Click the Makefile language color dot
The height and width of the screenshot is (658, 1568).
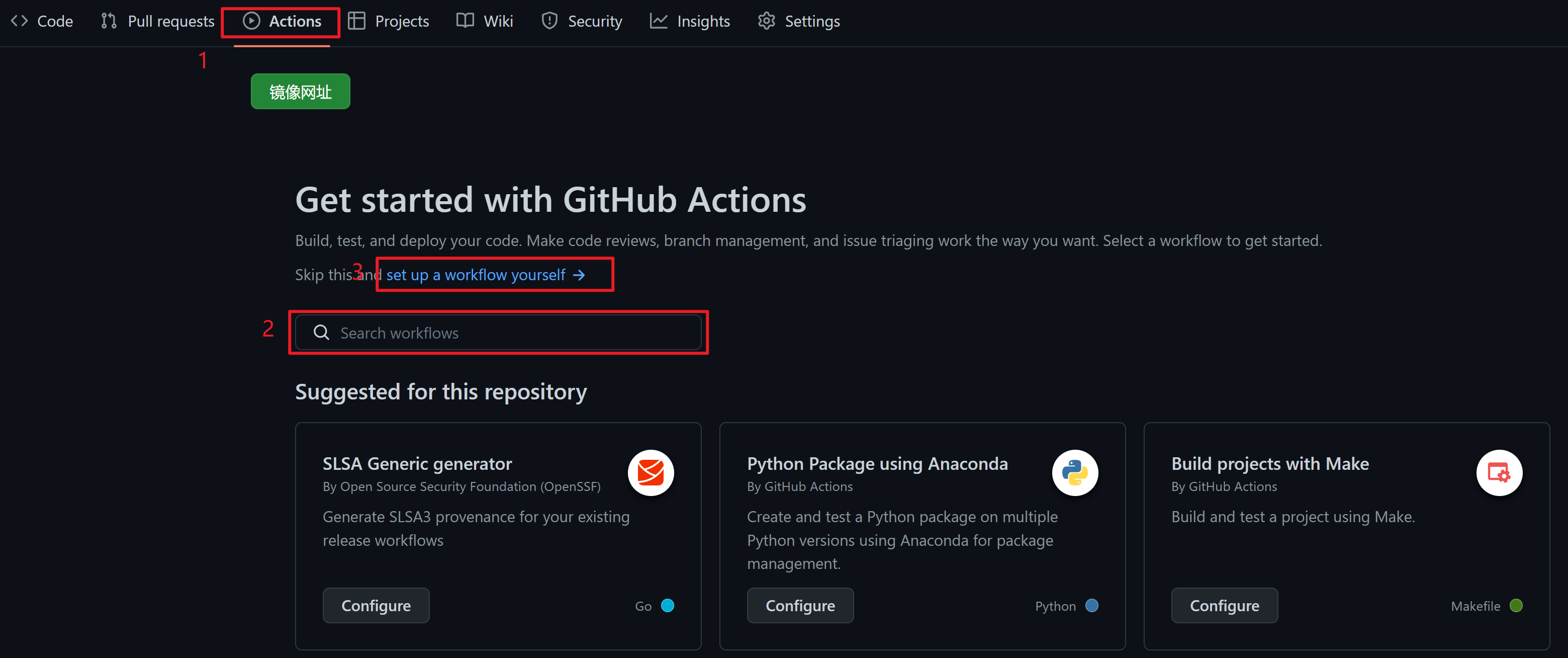[1516, 606]
